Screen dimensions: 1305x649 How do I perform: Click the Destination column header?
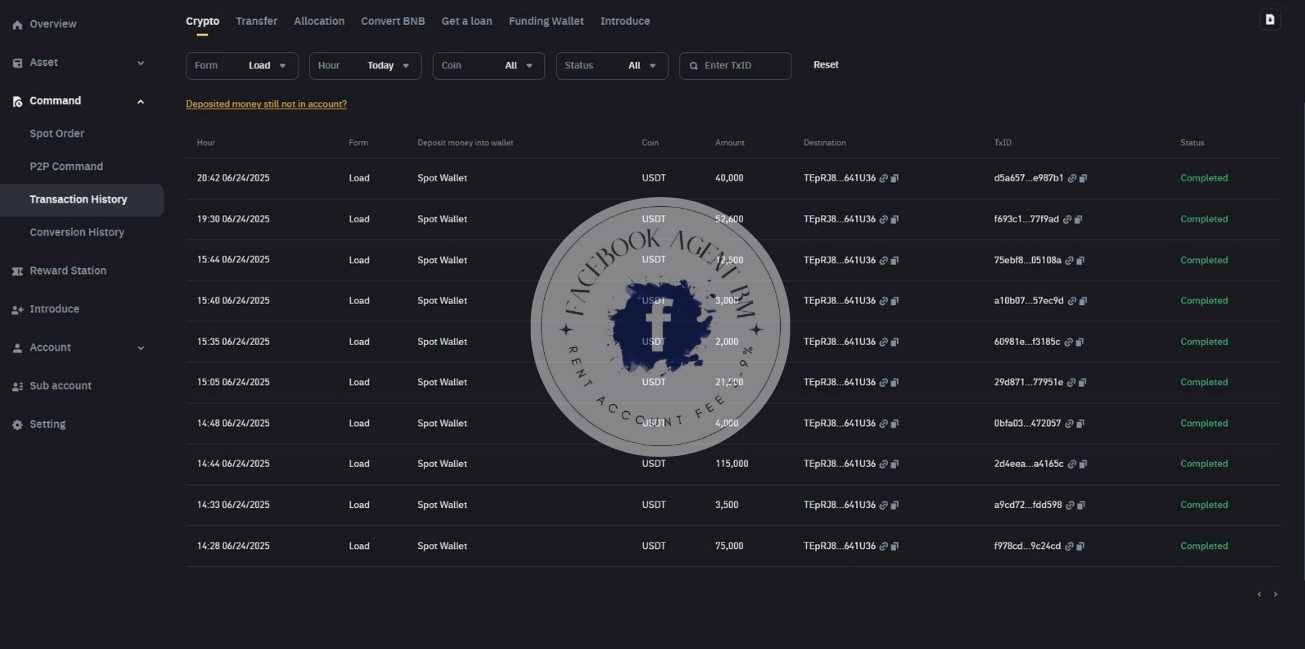coord(825,143)
